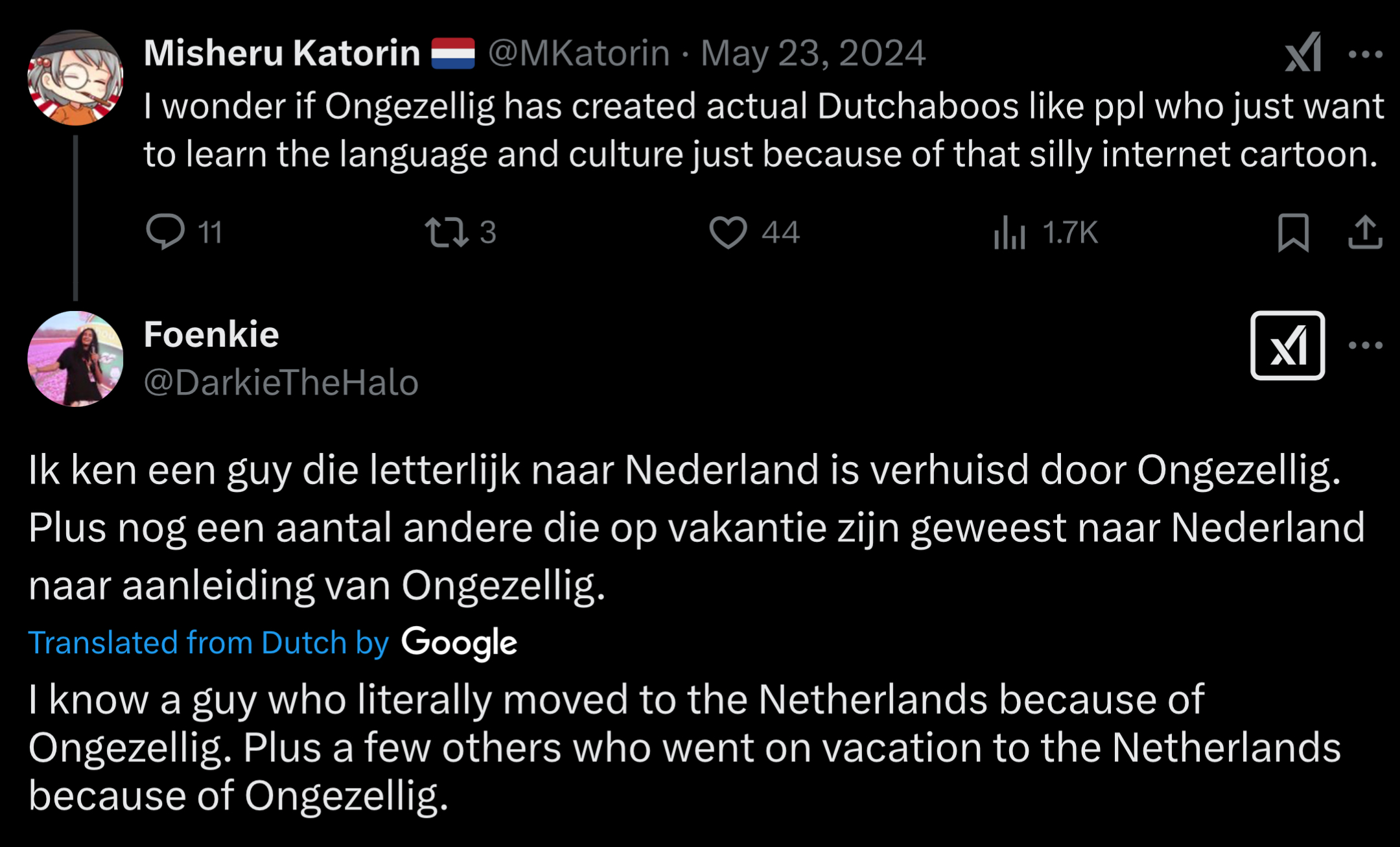The image size is (1400, 847).
Task: Click the Foenkie display name
Action: 211,334
